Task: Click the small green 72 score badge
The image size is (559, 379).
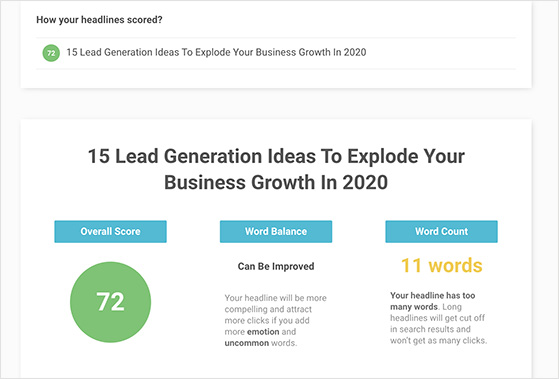Action: [51, 53]
